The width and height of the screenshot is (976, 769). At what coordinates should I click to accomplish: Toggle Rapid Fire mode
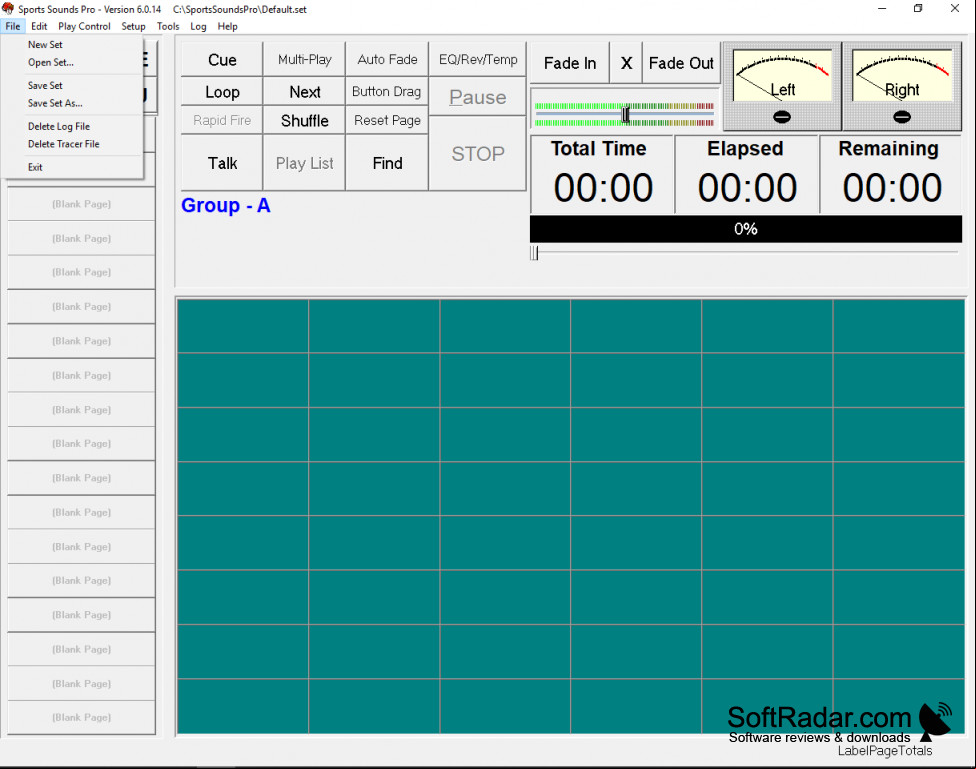click(222, 120)
